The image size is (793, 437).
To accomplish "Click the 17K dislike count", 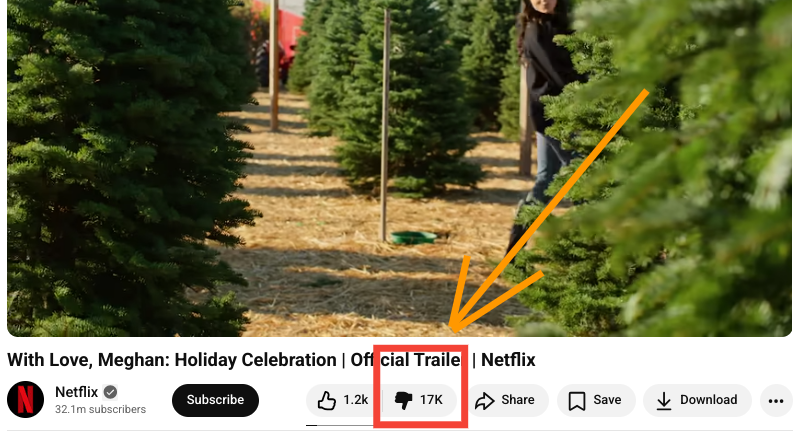I will pos(431,400).
